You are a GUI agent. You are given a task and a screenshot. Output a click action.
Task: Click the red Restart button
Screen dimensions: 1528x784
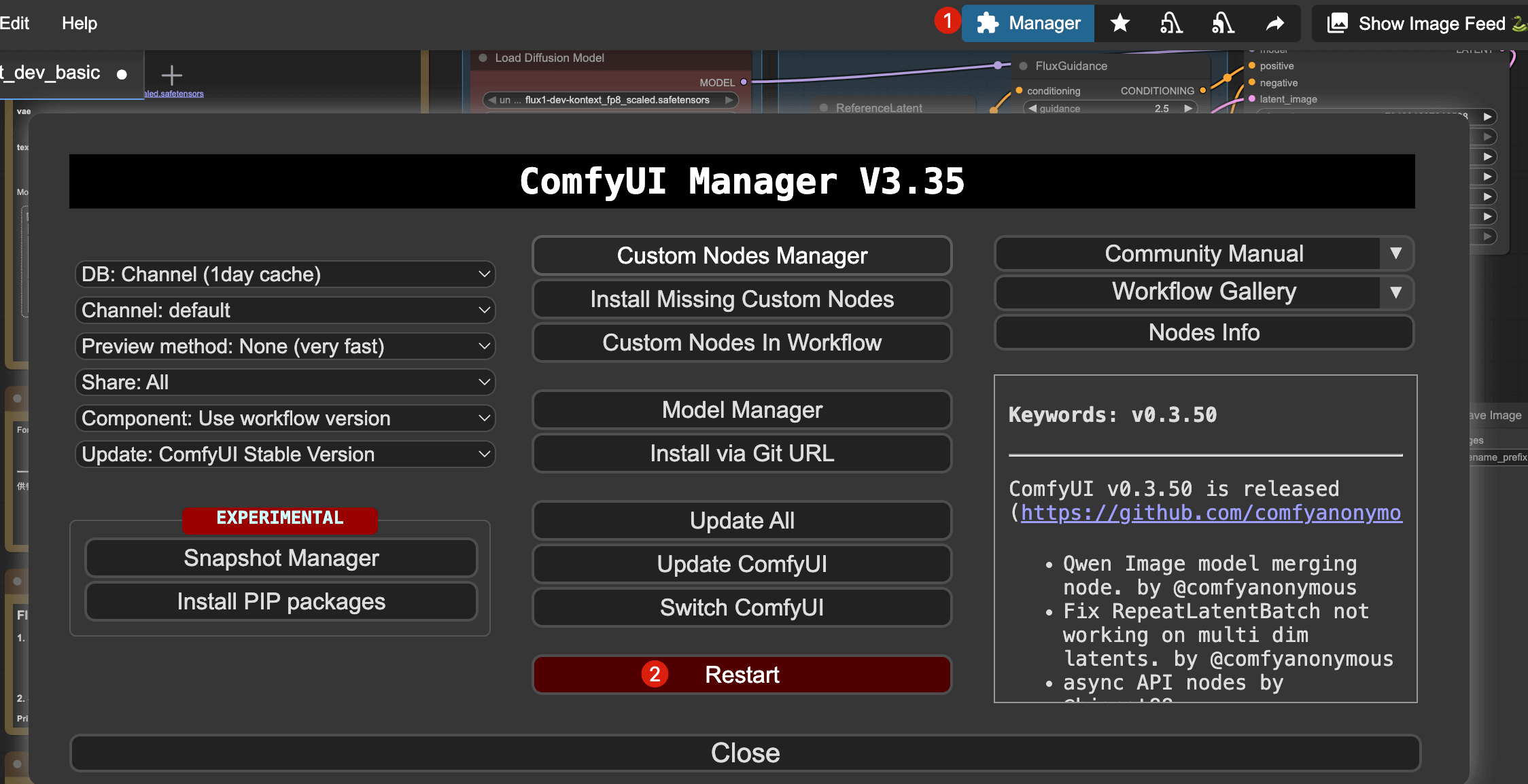tap(742, 675)
